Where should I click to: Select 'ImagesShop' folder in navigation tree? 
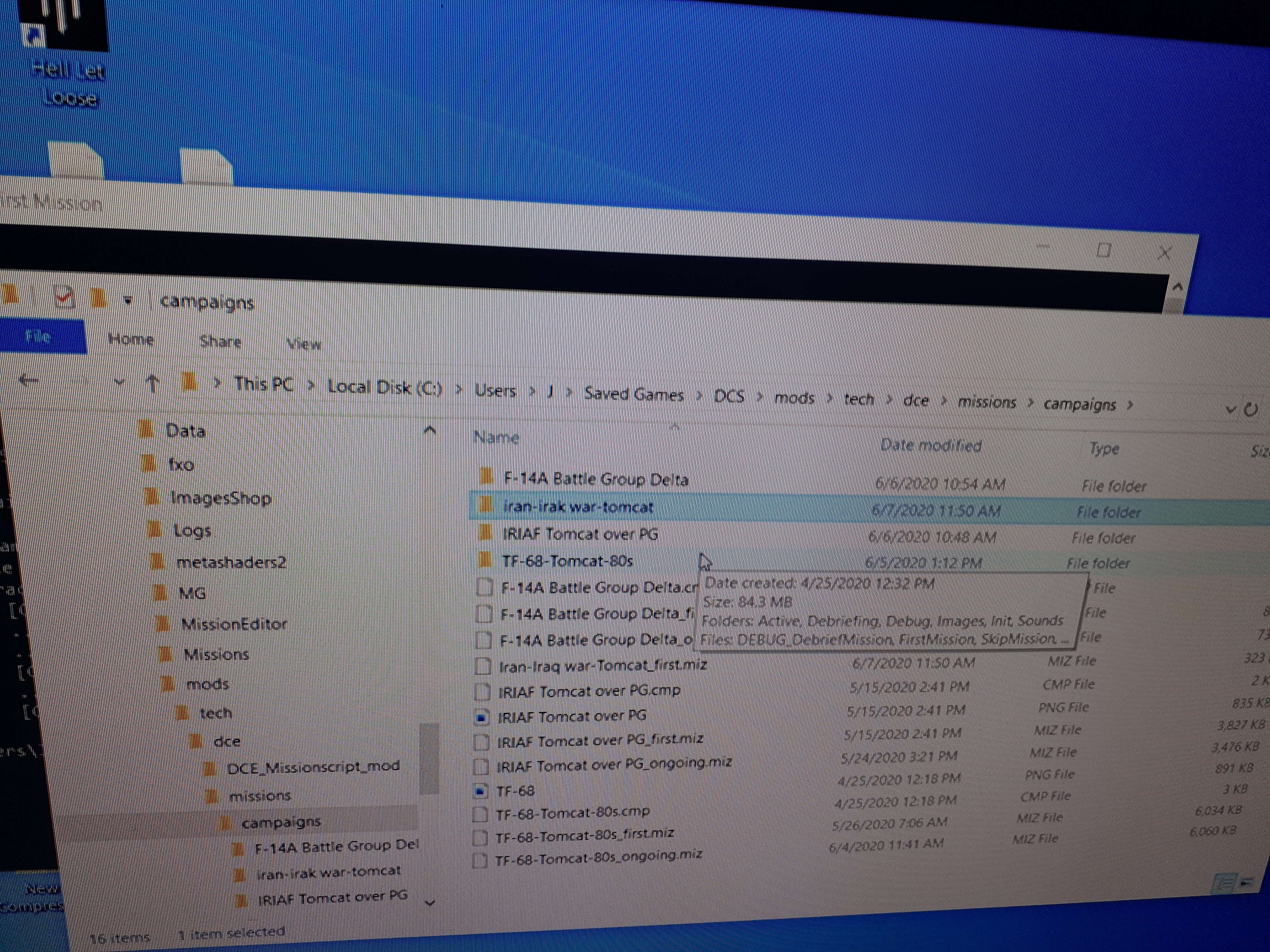[221, 498]
